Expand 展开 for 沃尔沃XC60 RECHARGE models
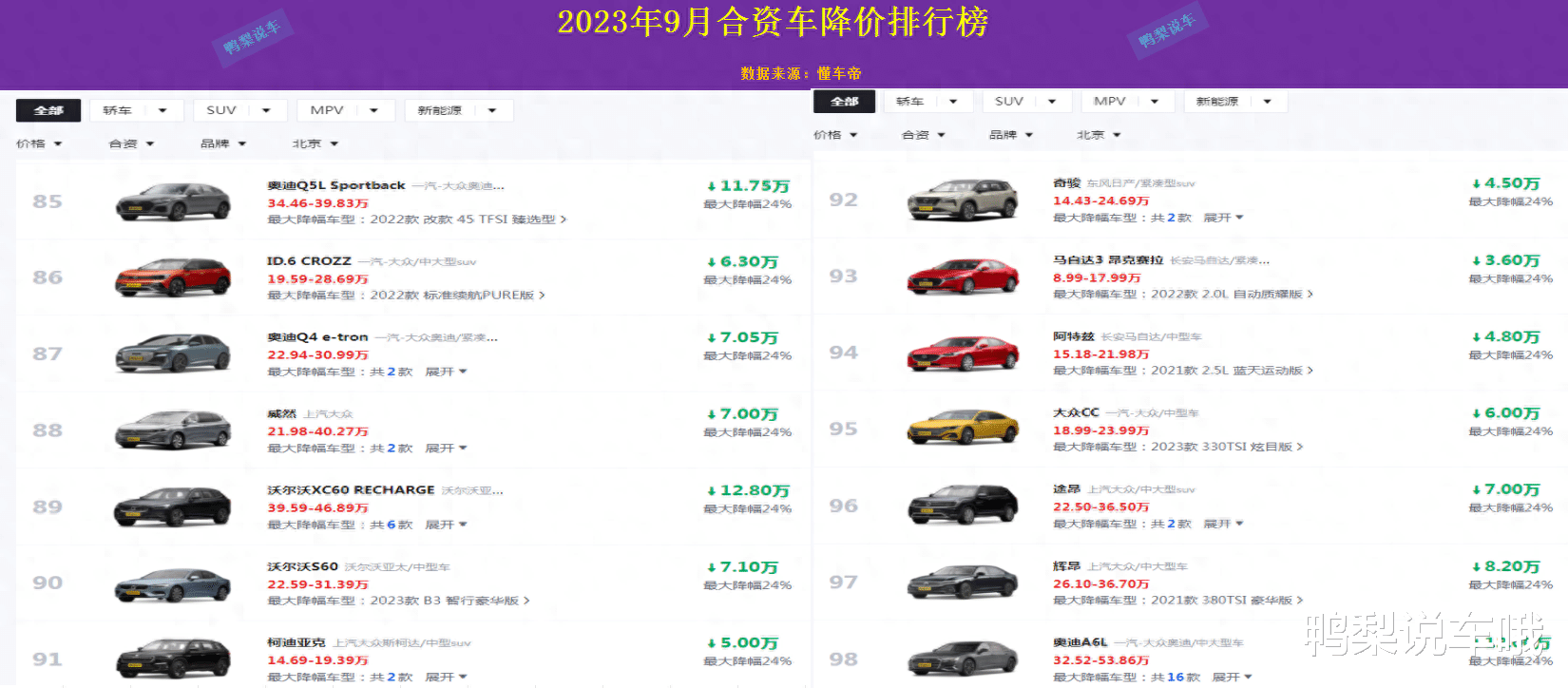Image resolution: width=1568 pixels, height=688 pixels. pyautogui.click(x=446, y=525)
